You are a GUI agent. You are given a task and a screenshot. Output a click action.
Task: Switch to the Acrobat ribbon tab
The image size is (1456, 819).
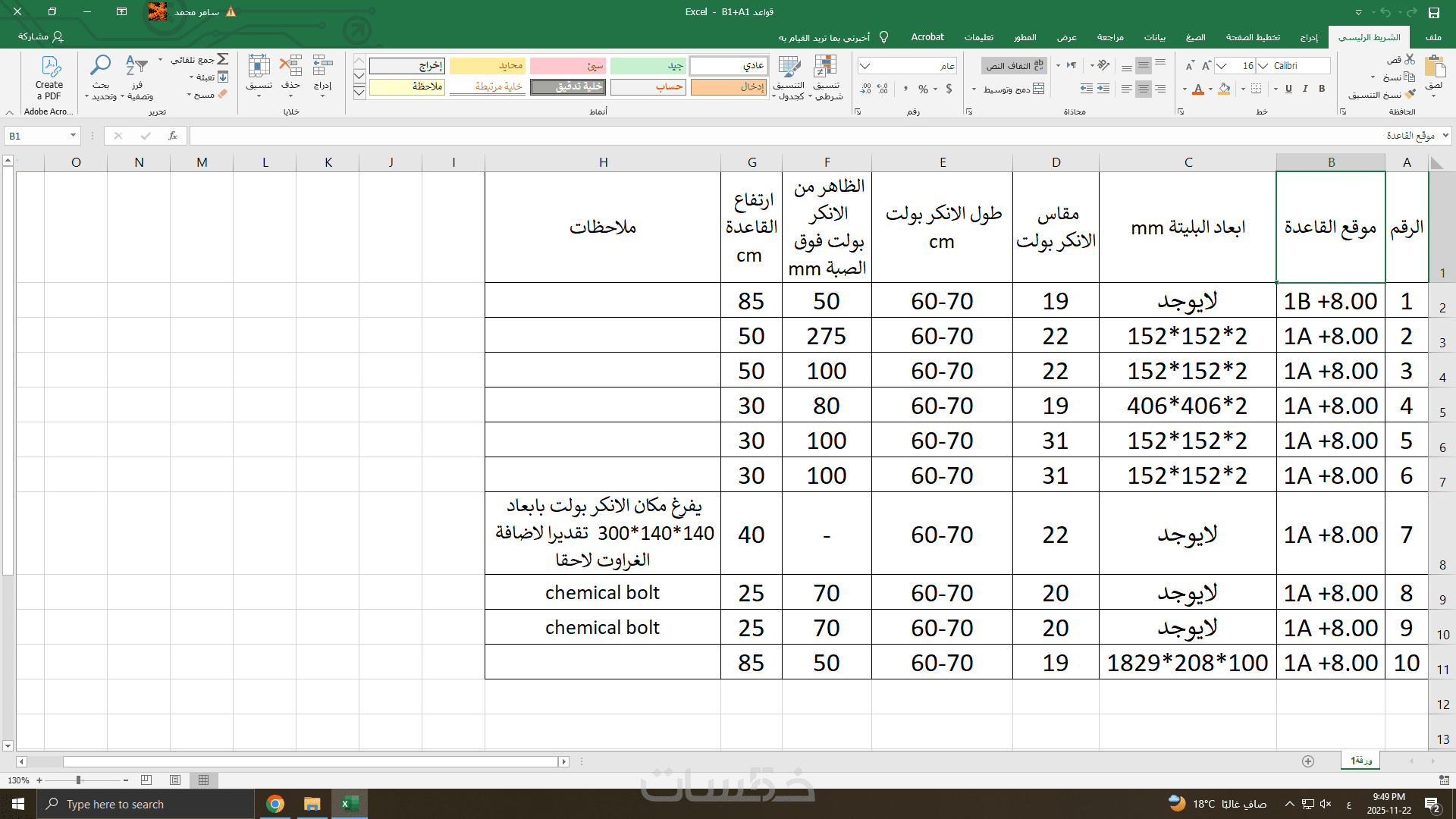[927, 37]
